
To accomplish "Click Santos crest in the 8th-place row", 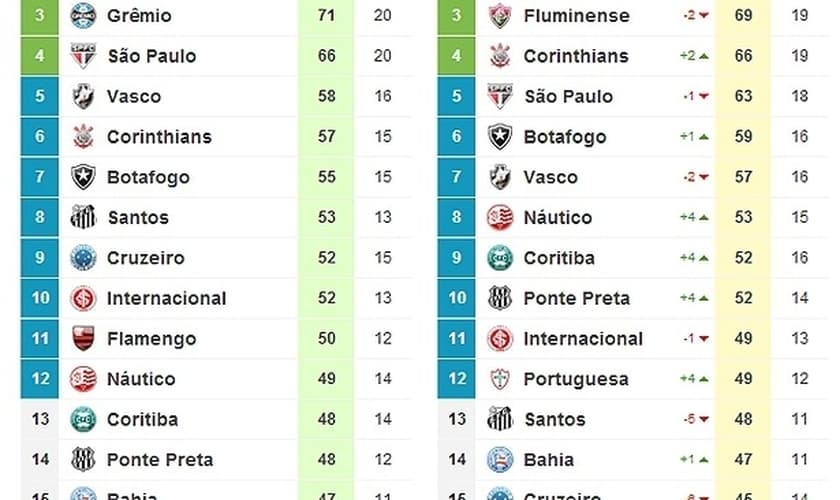I will click(83, 217).
